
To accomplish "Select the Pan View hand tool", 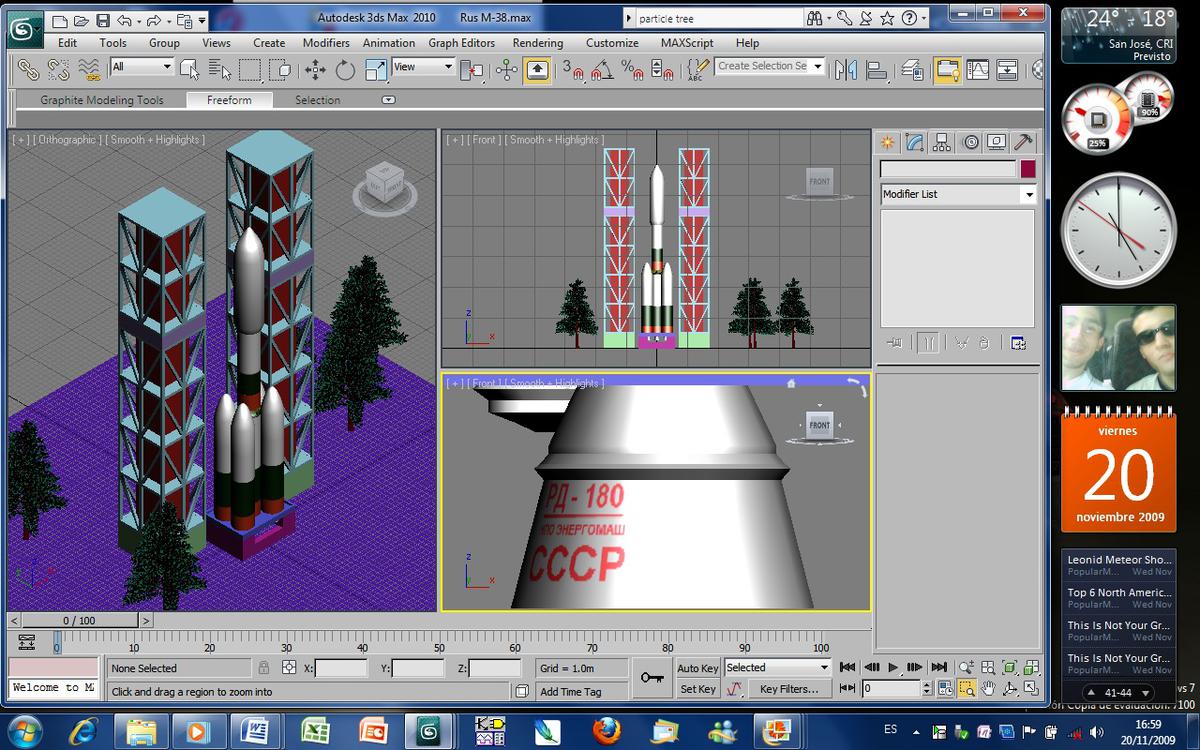I will tap(988, 689).
